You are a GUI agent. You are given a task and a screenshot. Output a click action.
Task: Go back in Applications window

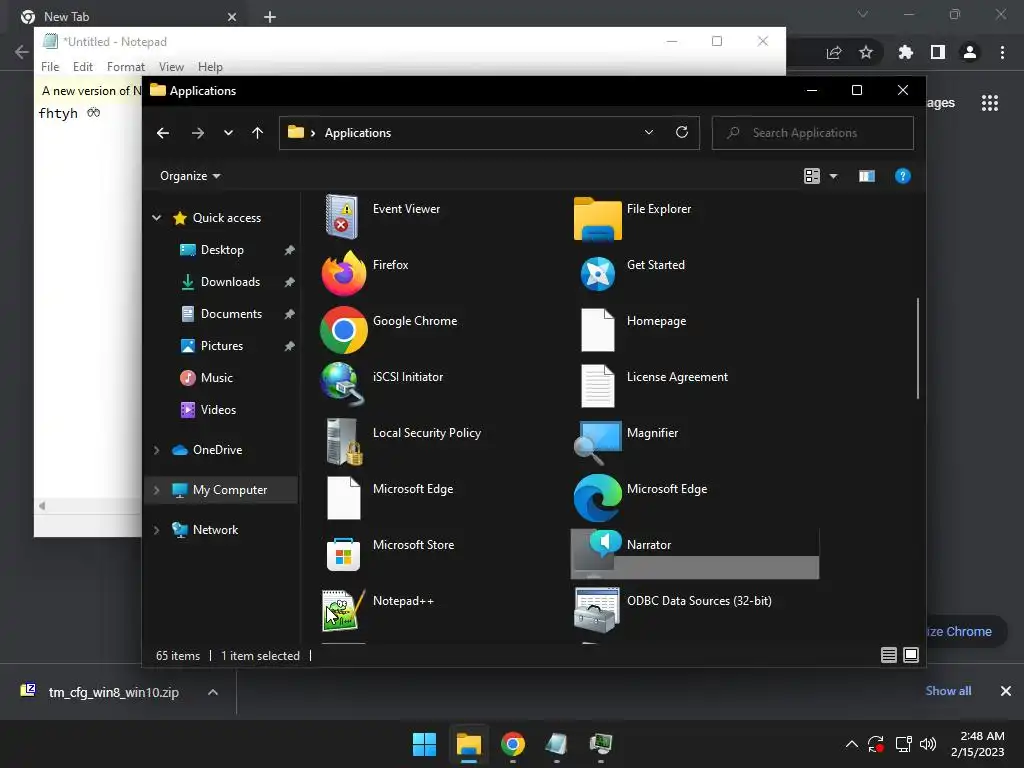(163, 133)
